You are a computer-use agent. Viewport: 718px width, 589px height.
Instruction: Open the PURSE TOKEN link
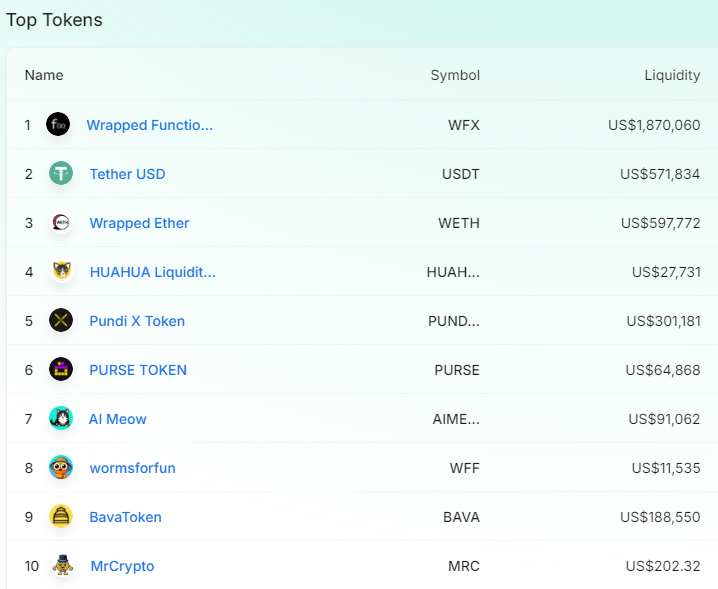138,370
